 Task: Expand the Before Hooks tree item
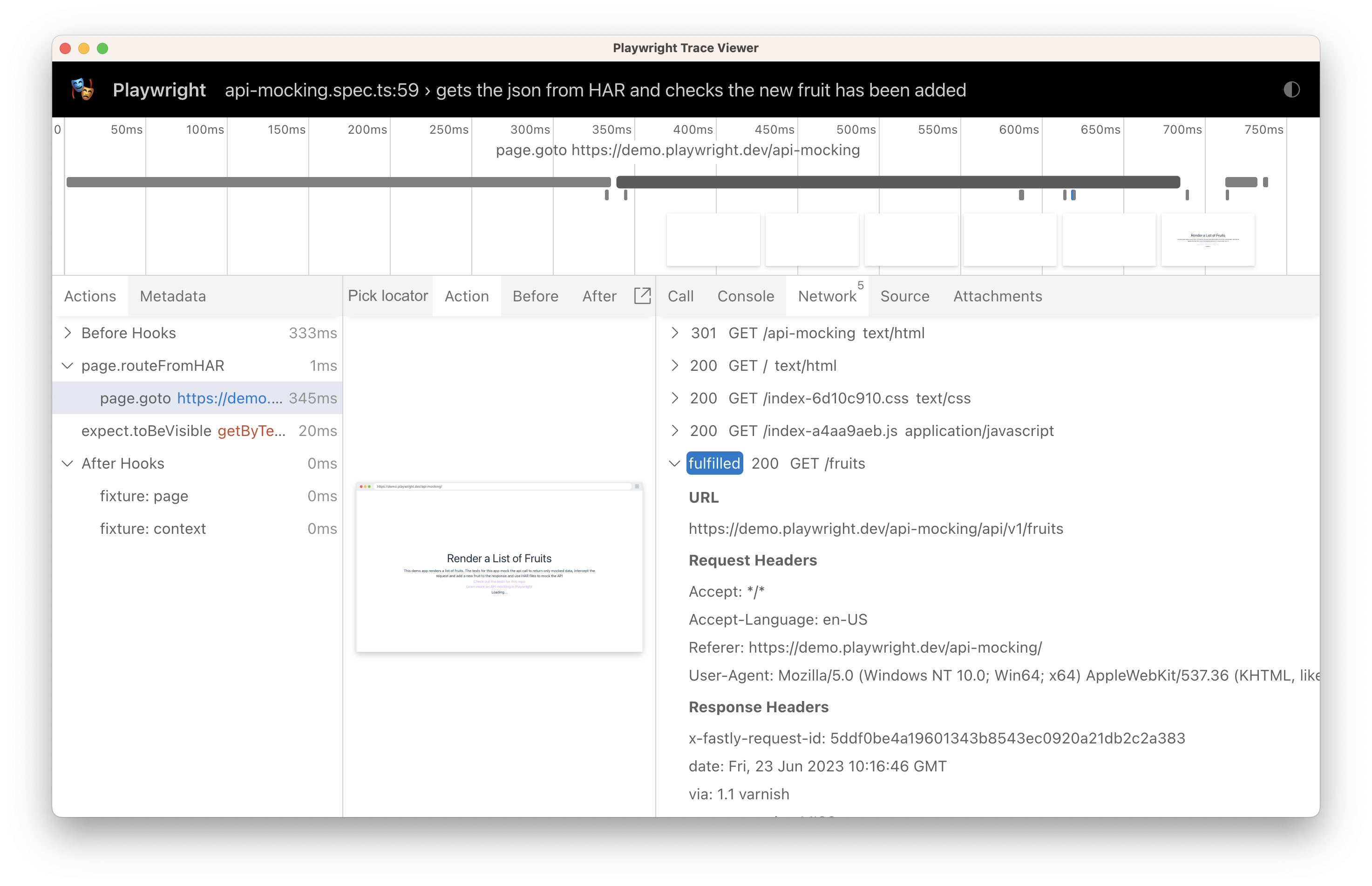tap(69, 333)
